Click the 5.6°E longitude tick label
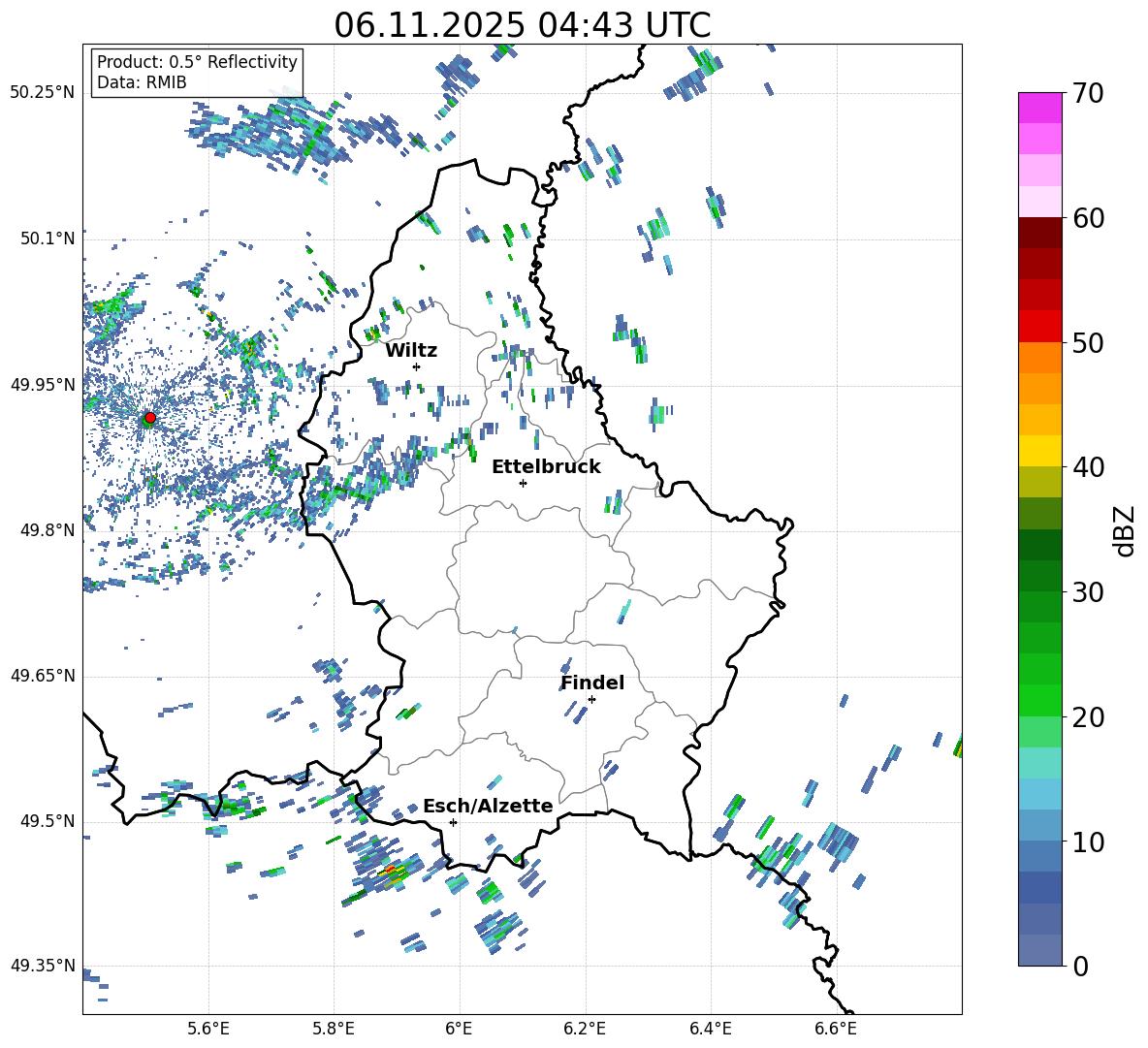 pyautogui.click(x=208, y=1029)
